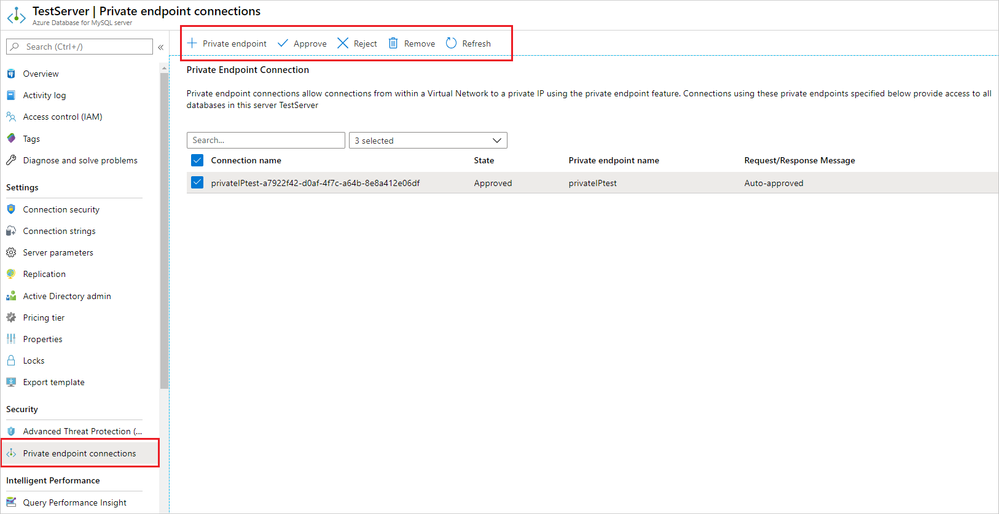
Task: Click the Approved state cell
Action: pyautogui.click(x=492, y=183)
